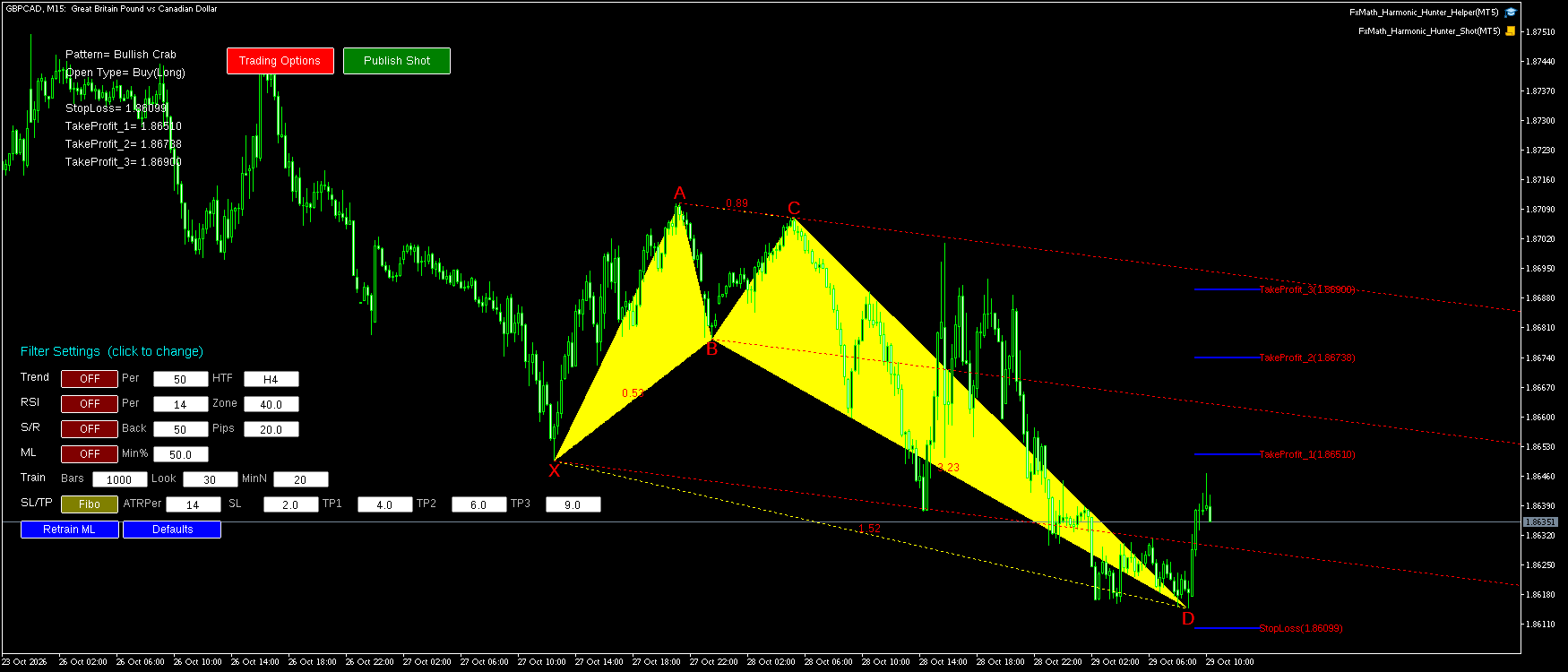Click the SL multiplier field showing 2.0
This screenshot has height=672, width=1568.
pyautogui.click(x=291, y=504)
